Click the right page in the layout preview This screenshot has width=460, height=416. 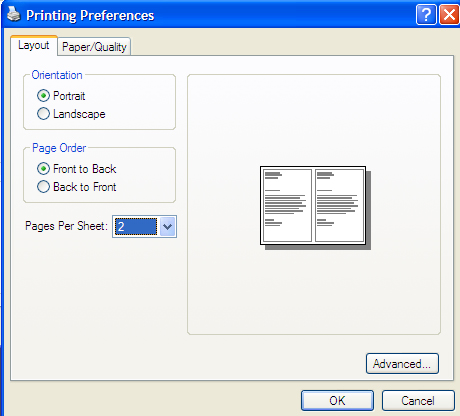(339, 205)
